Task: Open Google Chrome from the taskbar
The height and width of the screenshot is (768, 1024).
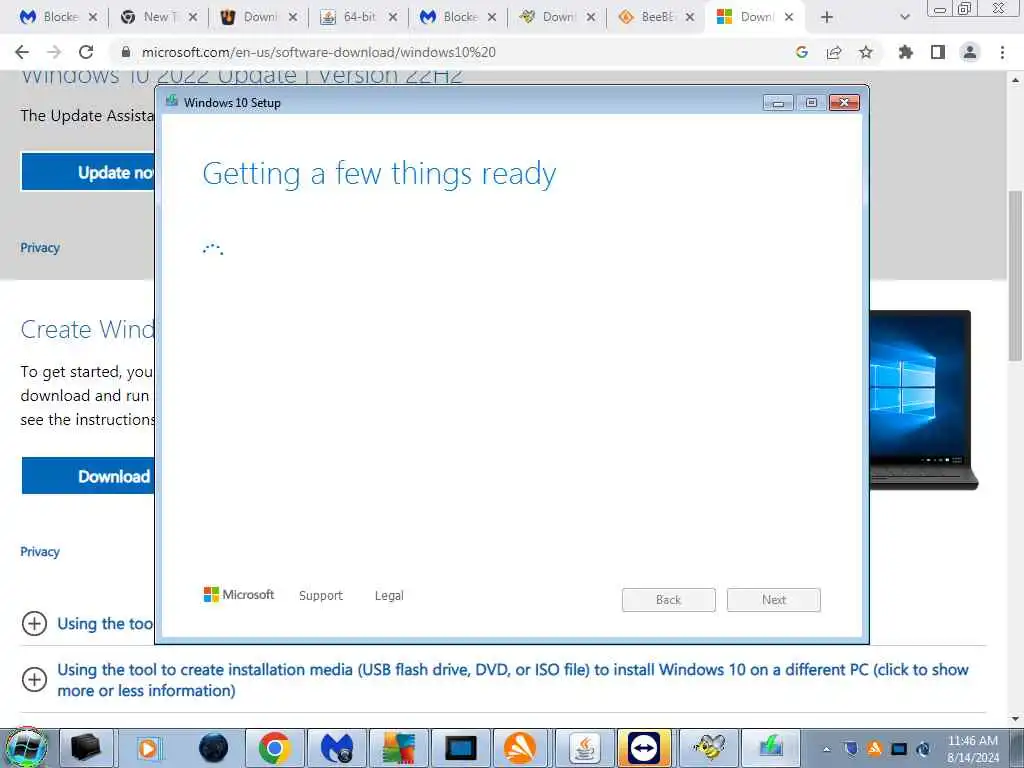Action: [274, 748]
